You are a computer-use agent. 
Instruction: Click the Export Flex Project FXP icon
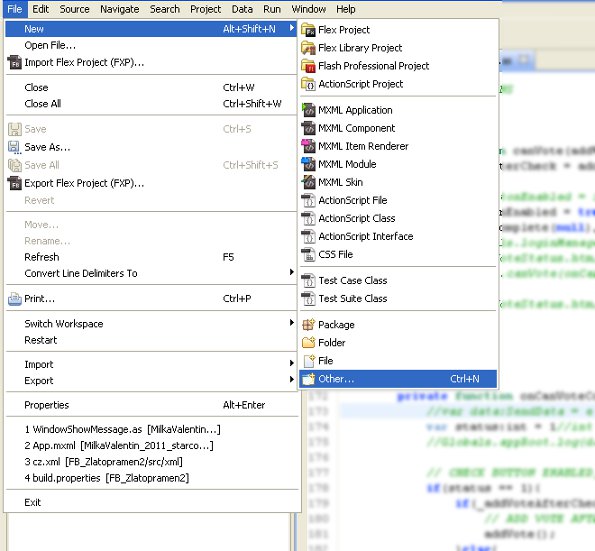coord(15,183)
